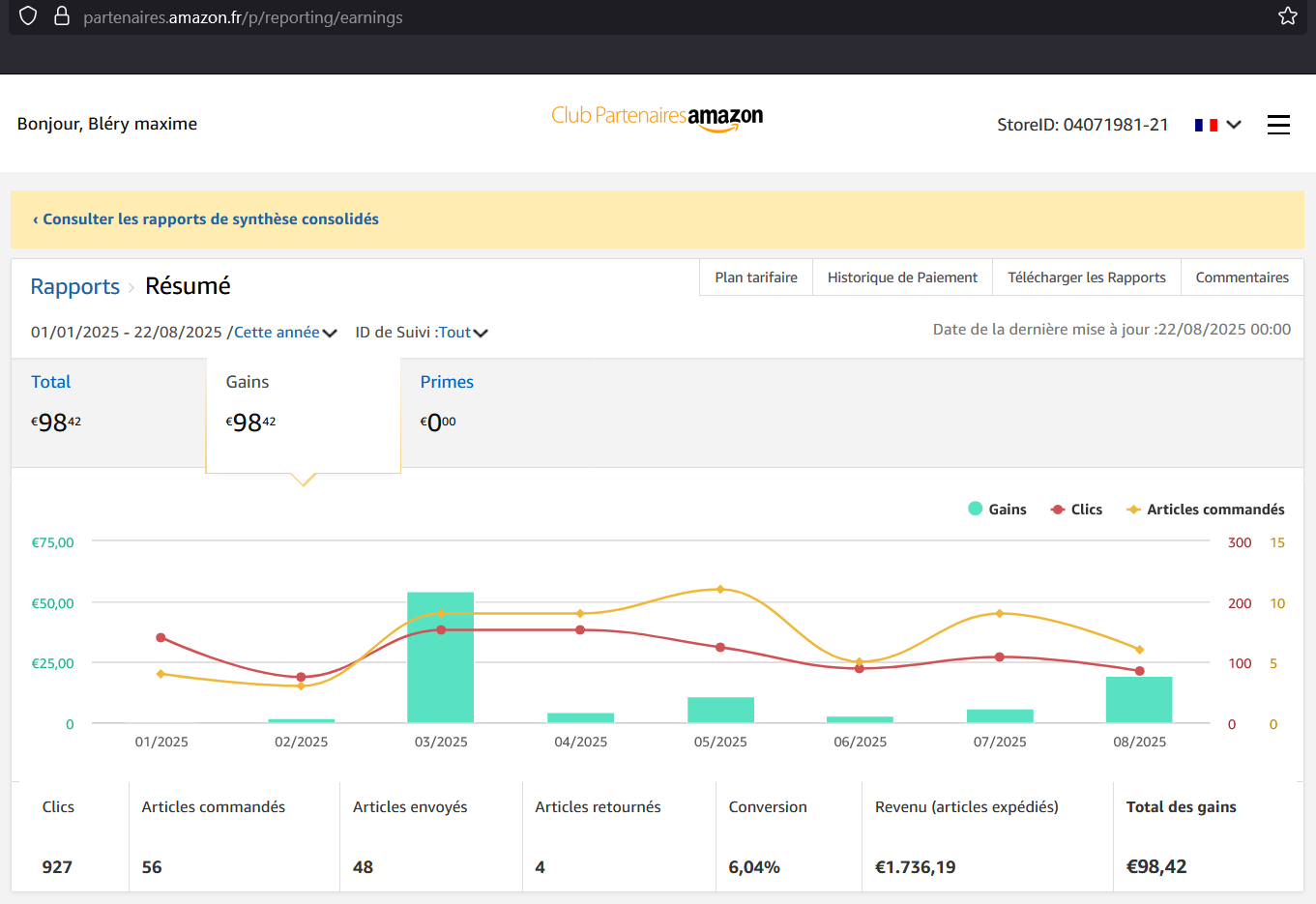Viewport: 1316px width, 904px height.
Task: Click the StoreID 04071981-21 text
Action: click(1083, 125)
